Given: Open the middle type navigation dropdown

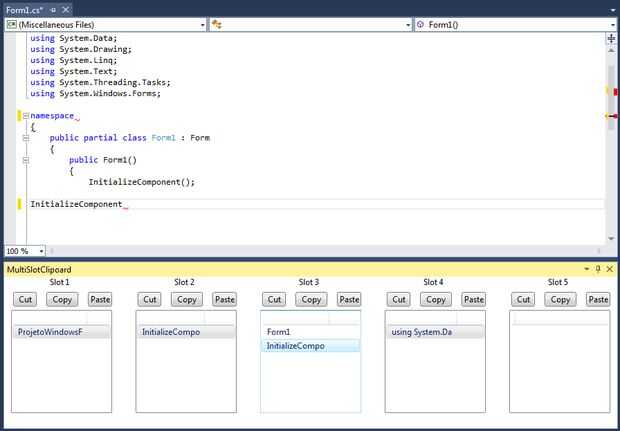Looking at the screenshot, I should 311,25.
